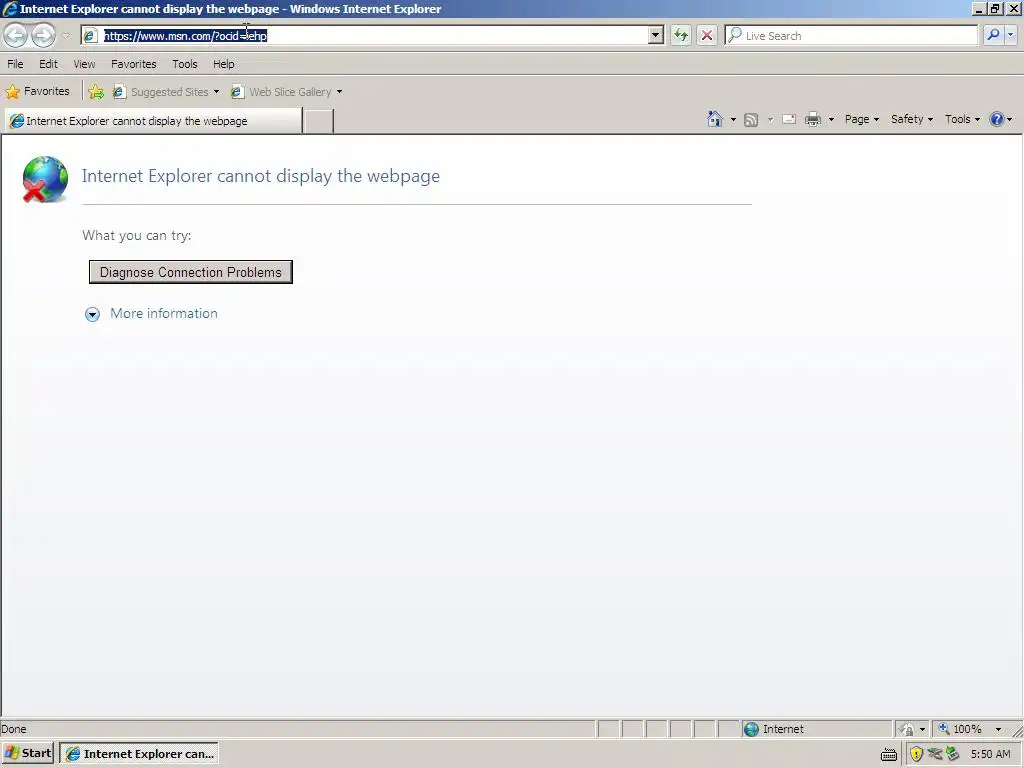Click the Read Mail envelope icon
Screen dimensions: 1024x768
(789, 119)
